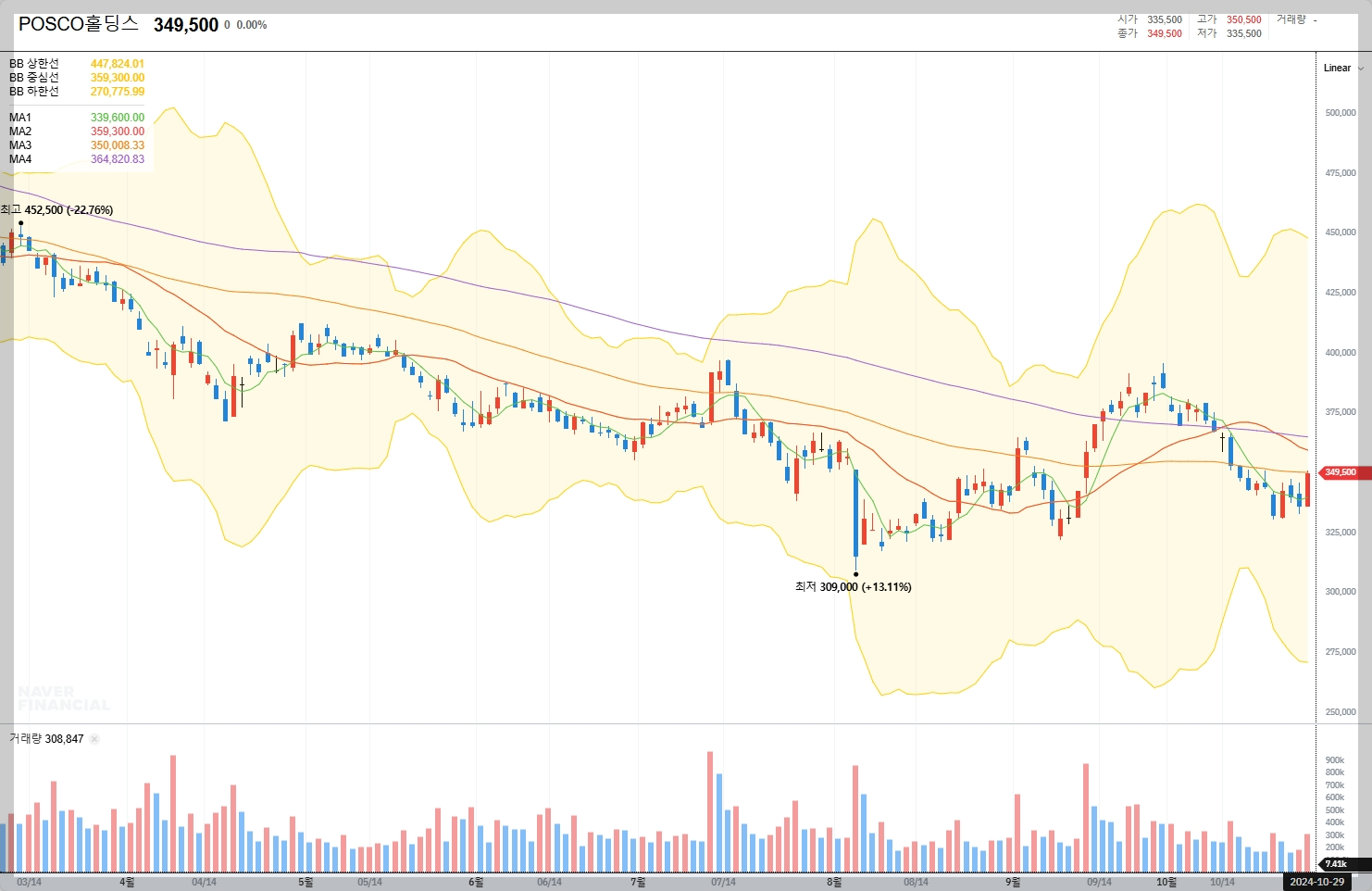
Task: Select the MA2 legend value 359,300.00
Action: tap(118, 132)
